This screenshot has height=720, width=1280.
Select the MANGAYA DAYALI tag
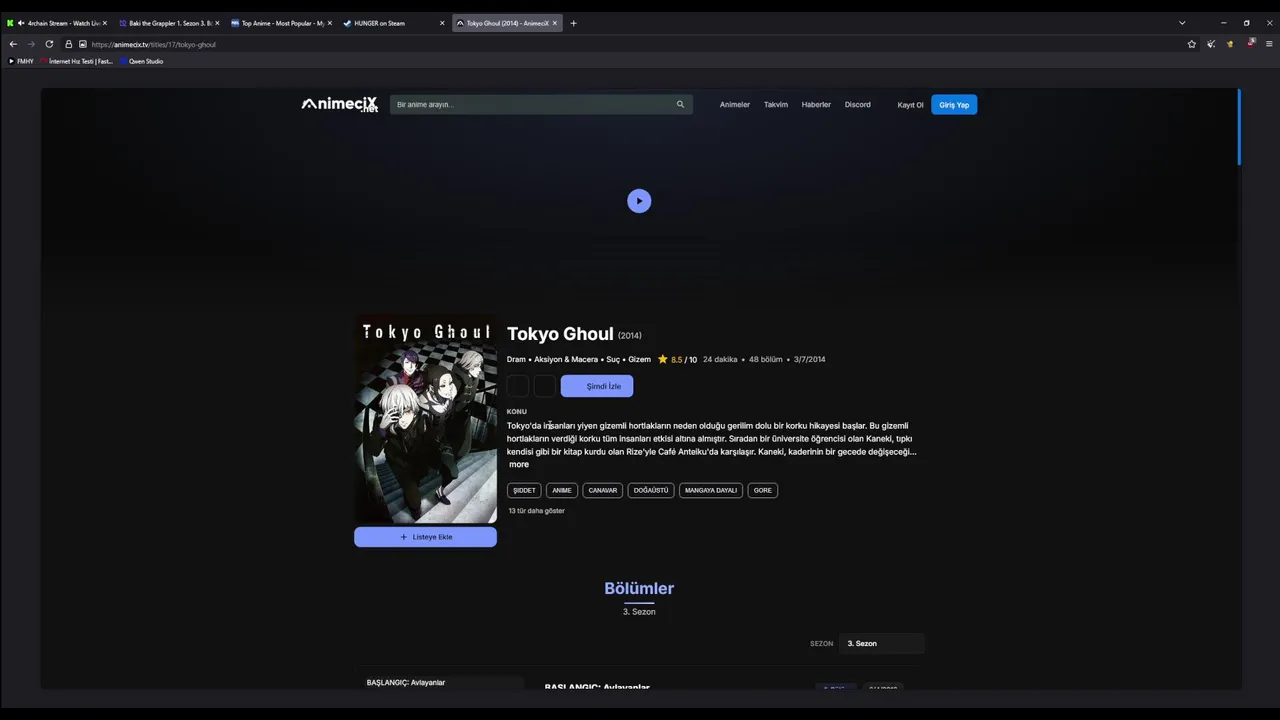coord(711,490)
